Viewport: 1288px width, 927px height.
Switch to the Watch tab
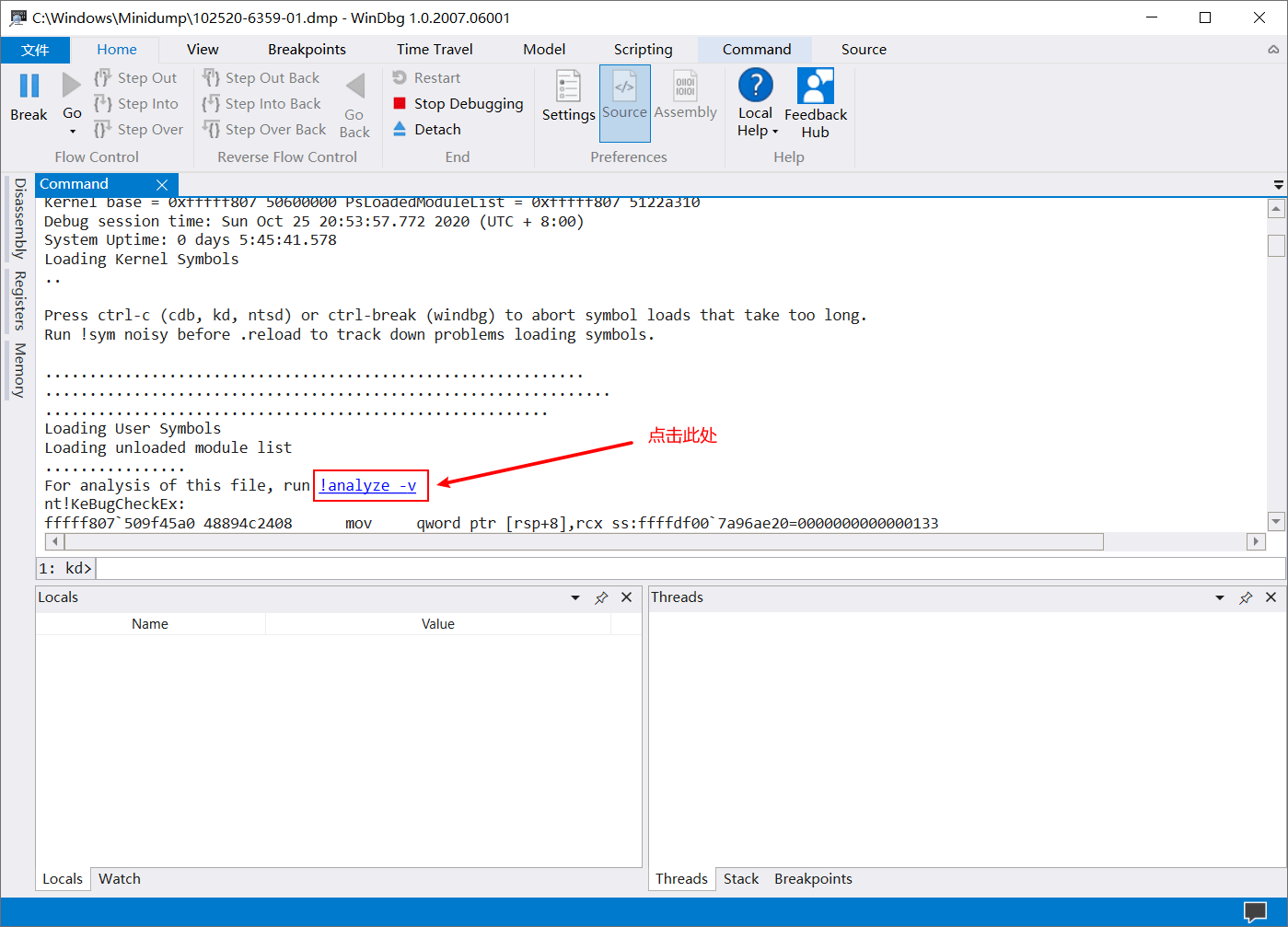click(x=120, y=879)
